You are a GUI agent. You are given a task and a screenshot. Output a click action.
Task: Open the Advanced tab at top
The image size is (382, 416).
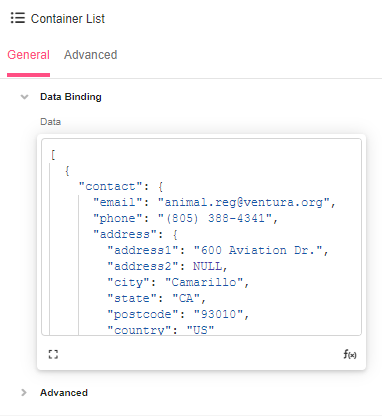[90, 55]
